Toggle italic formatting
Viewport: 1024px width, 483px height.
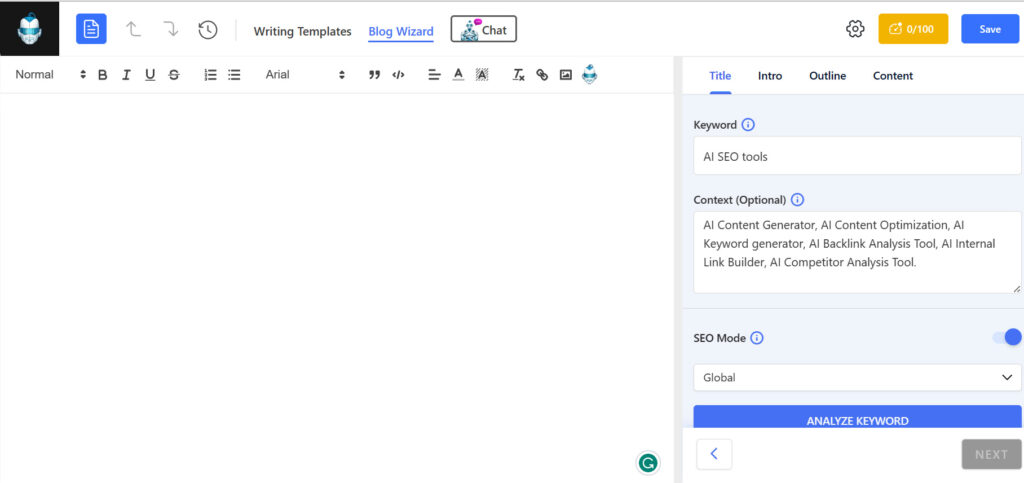126,75
